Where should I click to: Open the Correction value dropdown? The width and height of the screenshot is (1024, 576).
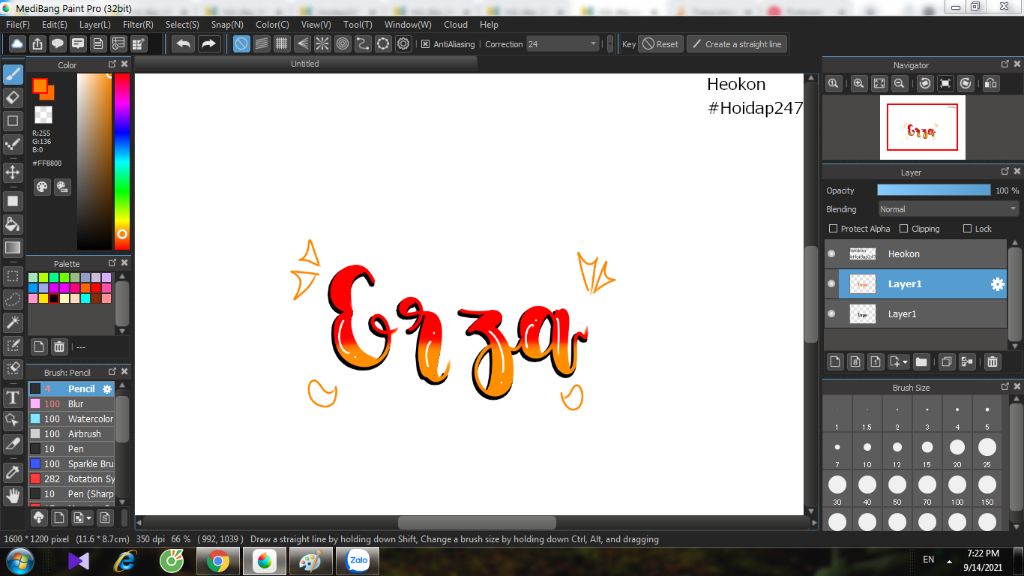click(x=593, y=44)
